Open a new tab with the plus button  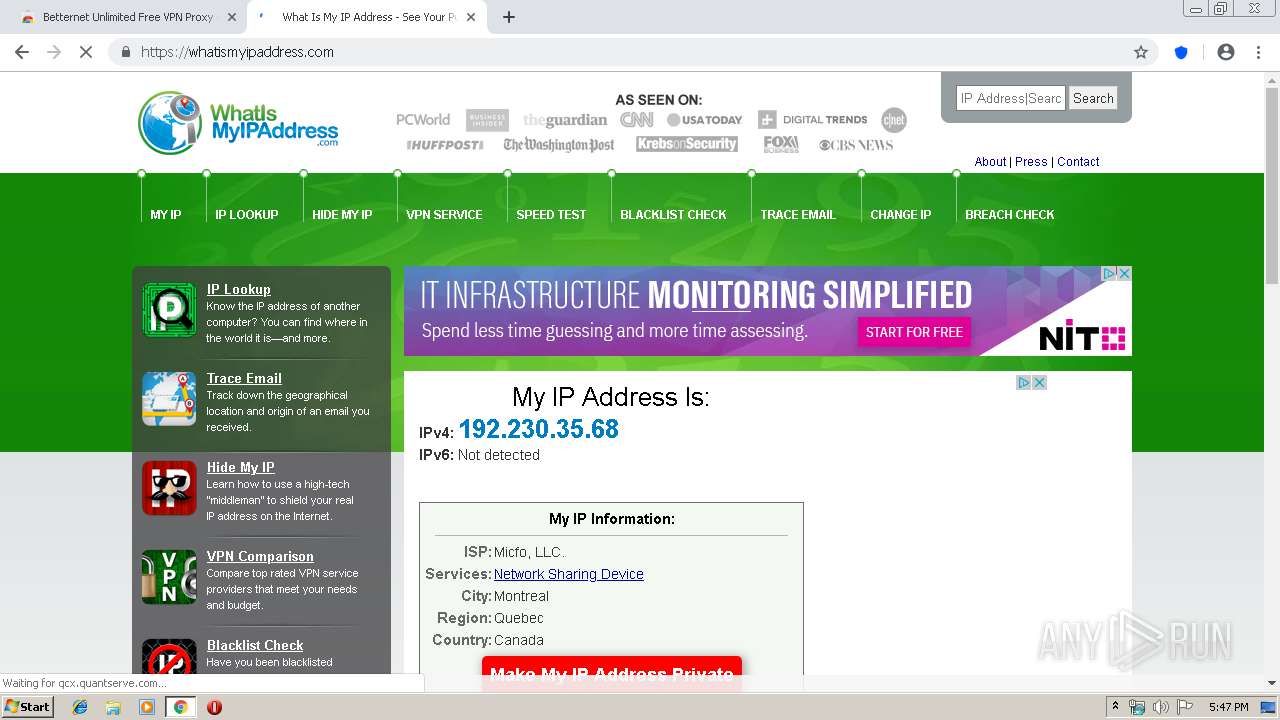509,17
